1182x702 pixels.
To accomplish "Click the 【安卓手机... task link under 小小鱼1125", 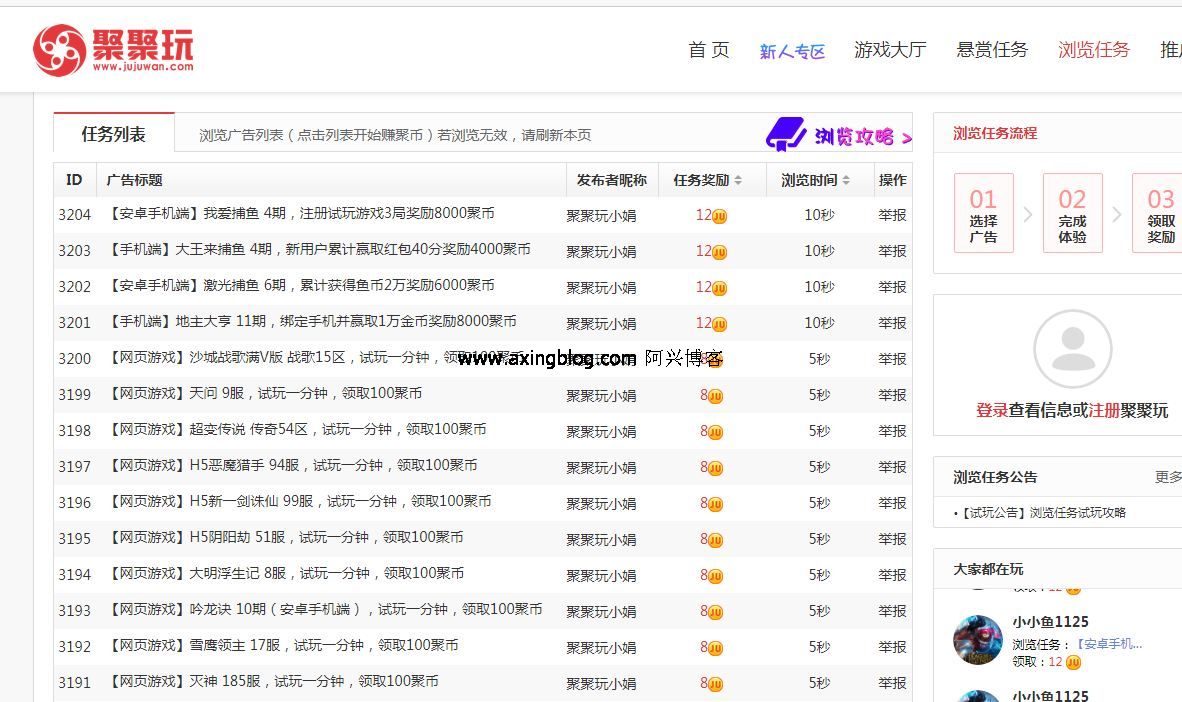I will click(x=1108, y=644).
